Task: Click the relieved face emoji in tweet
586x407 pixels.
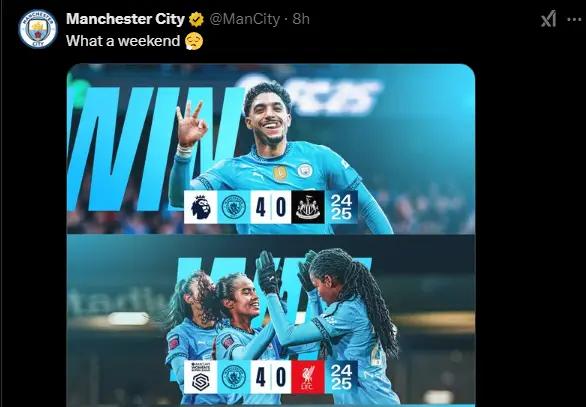Action: [194, 41]
